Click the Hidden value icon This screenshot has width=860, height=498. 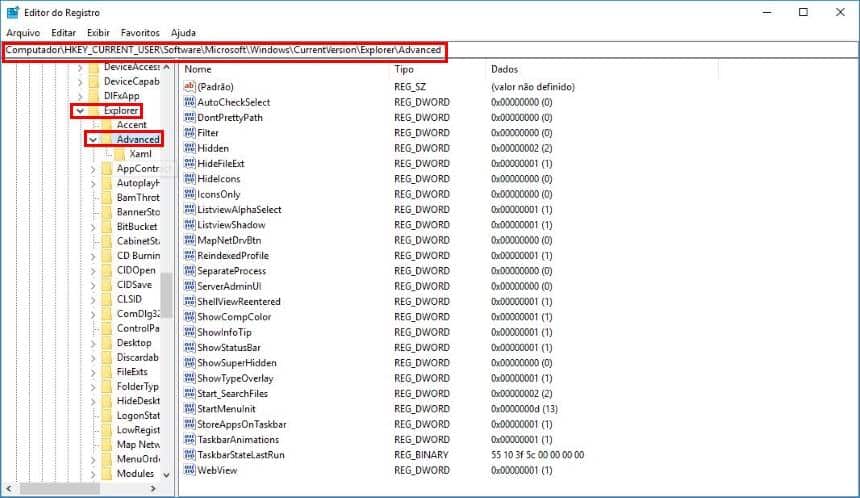(x=190, y=148)
